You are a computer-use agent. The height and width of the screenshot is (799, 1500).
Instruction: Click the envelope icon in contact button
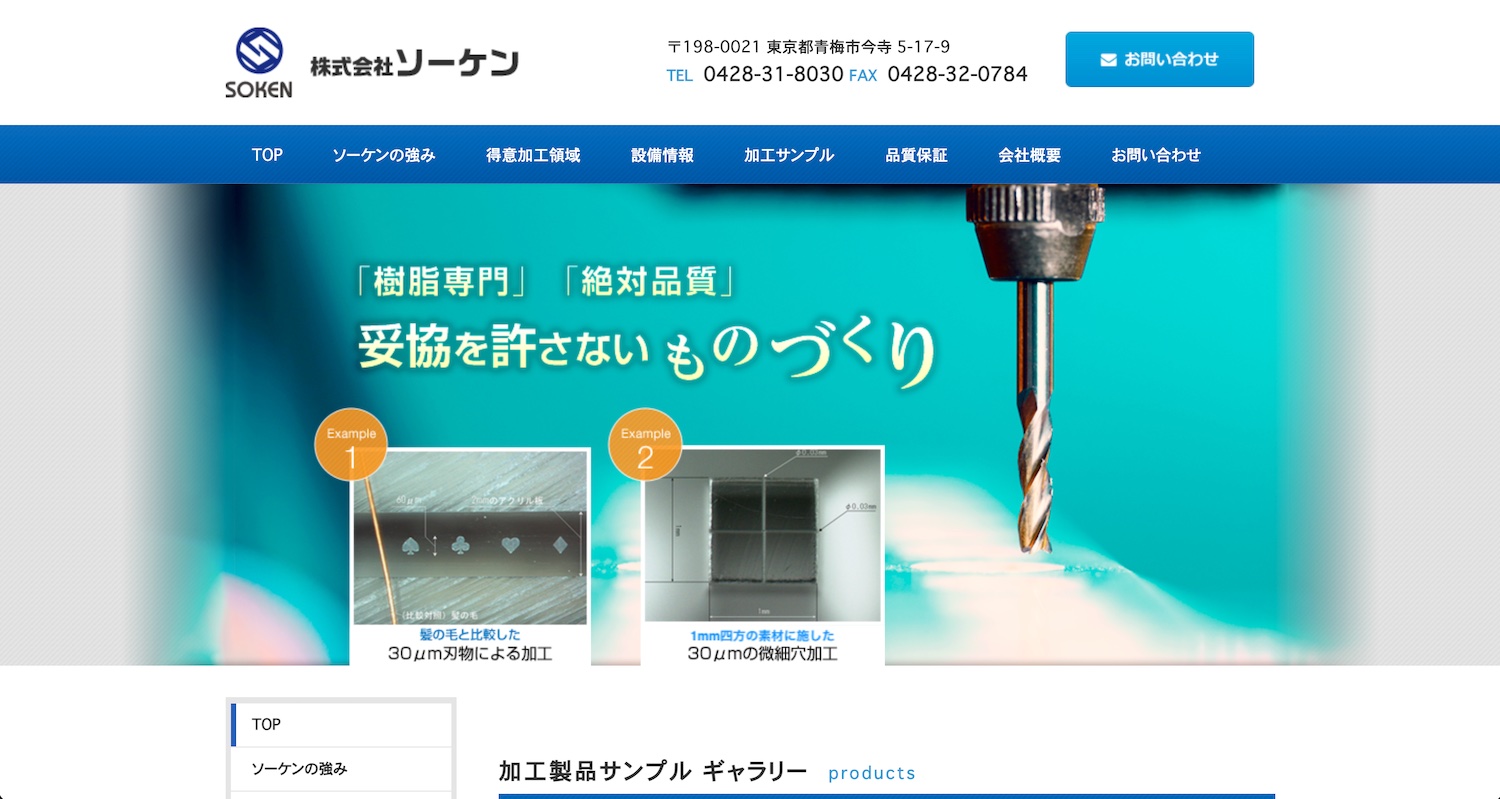[1108, 60]
